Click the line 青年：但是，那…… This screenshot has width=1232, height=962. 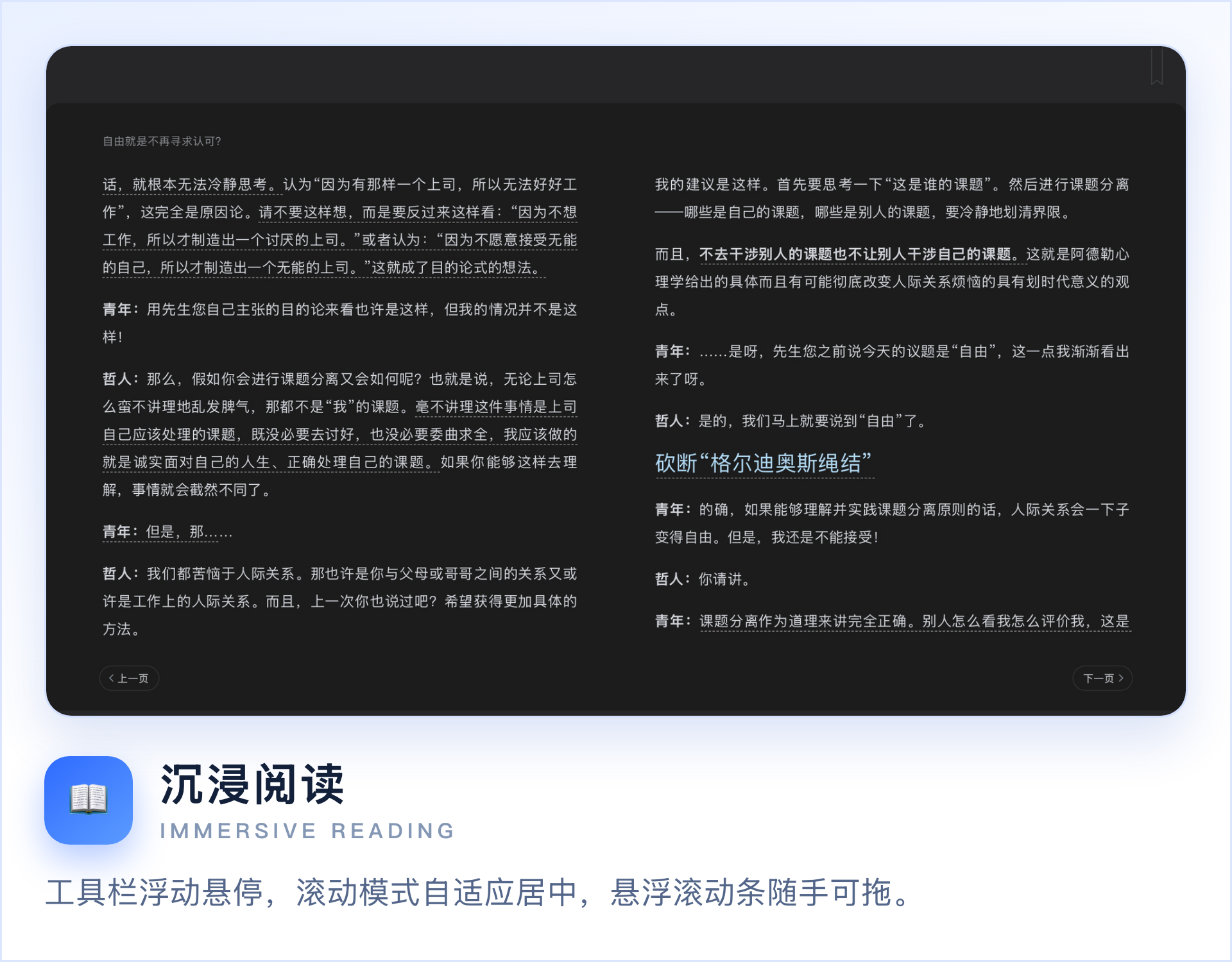tap(167, 532)
